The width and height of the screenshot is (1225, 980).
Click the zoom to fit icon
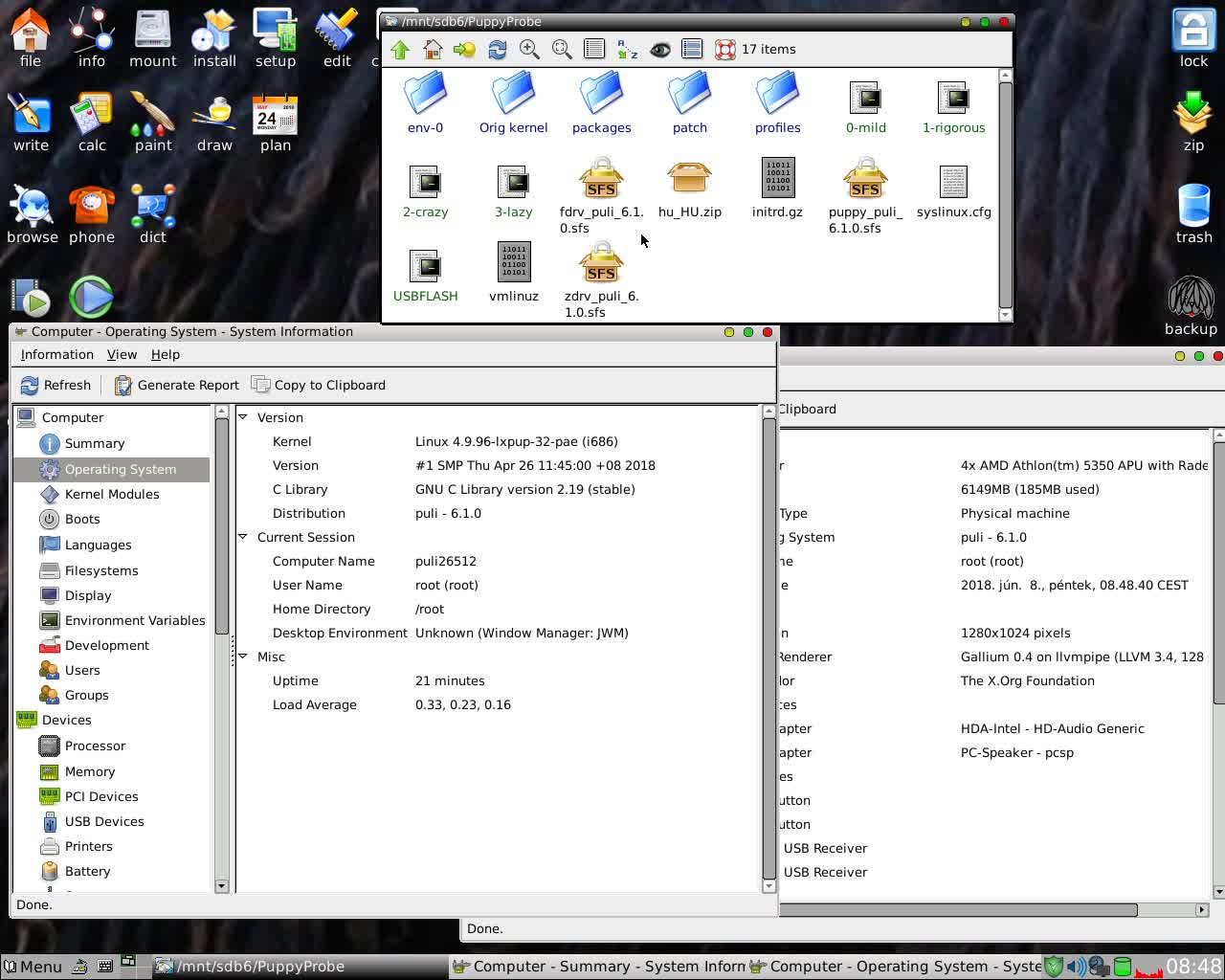[562, 50]
